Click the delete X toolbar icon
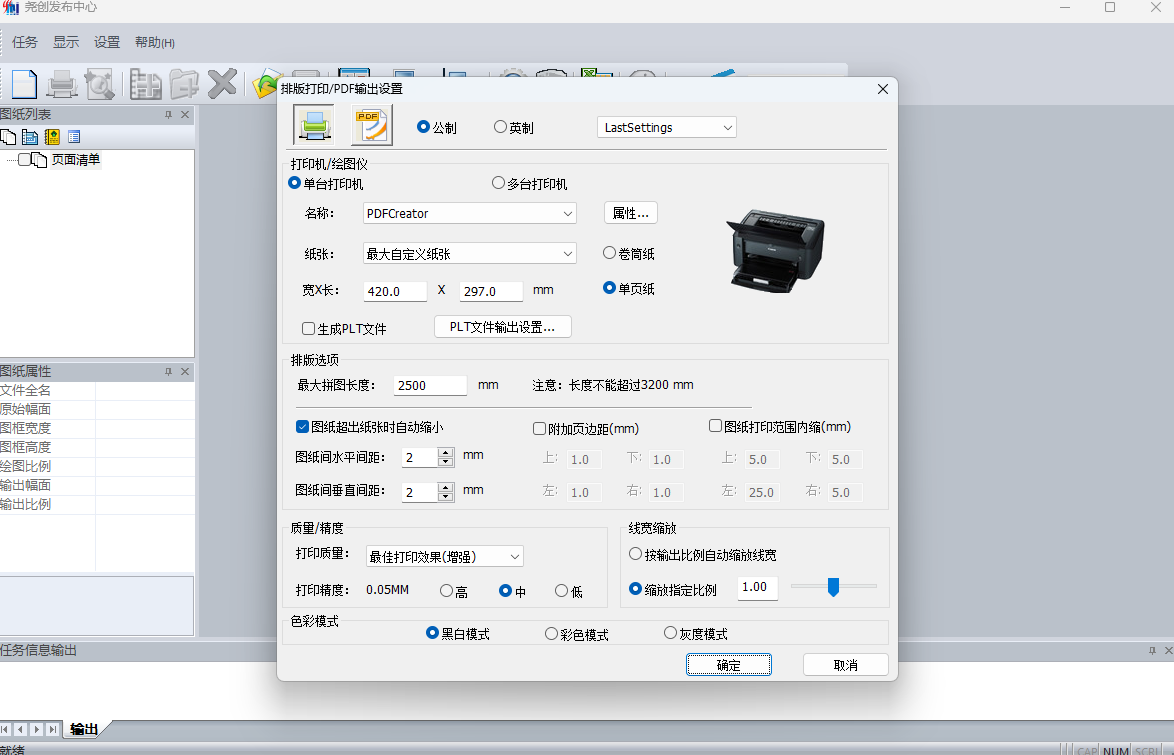Image resolution: width=1174 pixels, height=755 pixels. pos(222,84)
